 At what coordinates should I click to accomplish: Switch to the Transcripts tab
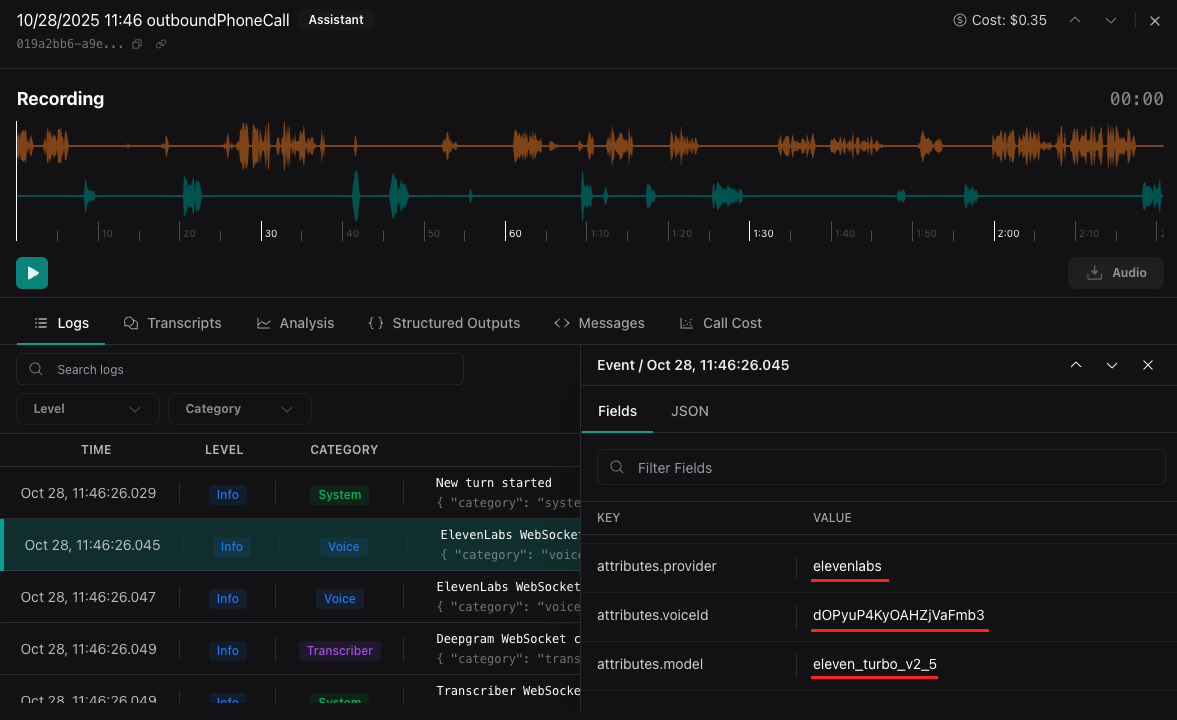(x=173, y=323)
